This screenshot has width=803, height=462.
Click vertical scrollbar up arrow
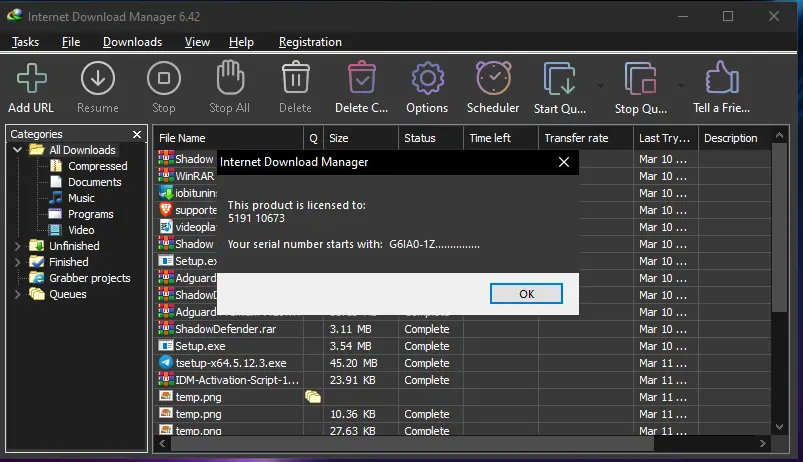coord(779,135)
